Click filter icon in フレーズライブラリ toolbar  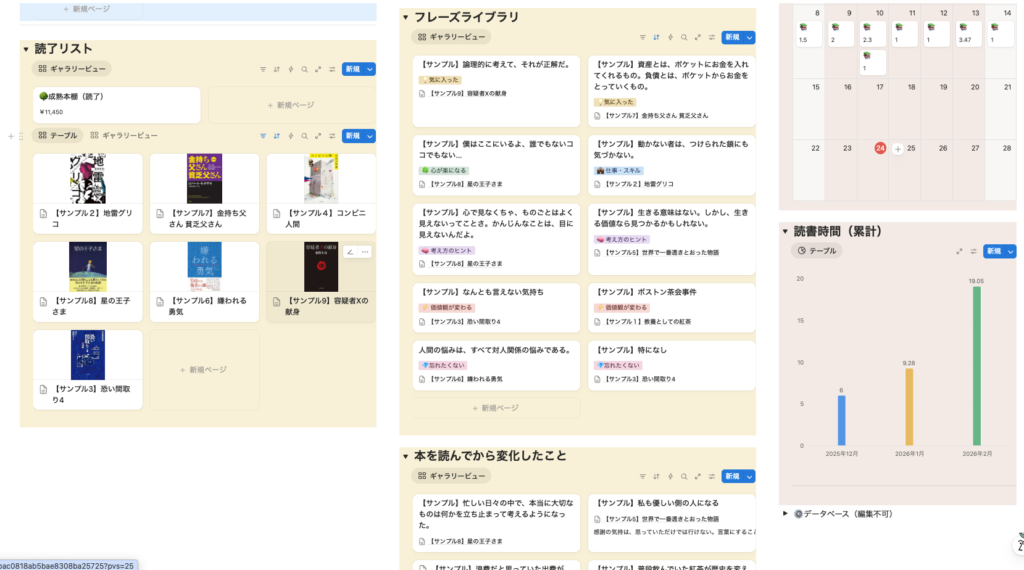641,37
